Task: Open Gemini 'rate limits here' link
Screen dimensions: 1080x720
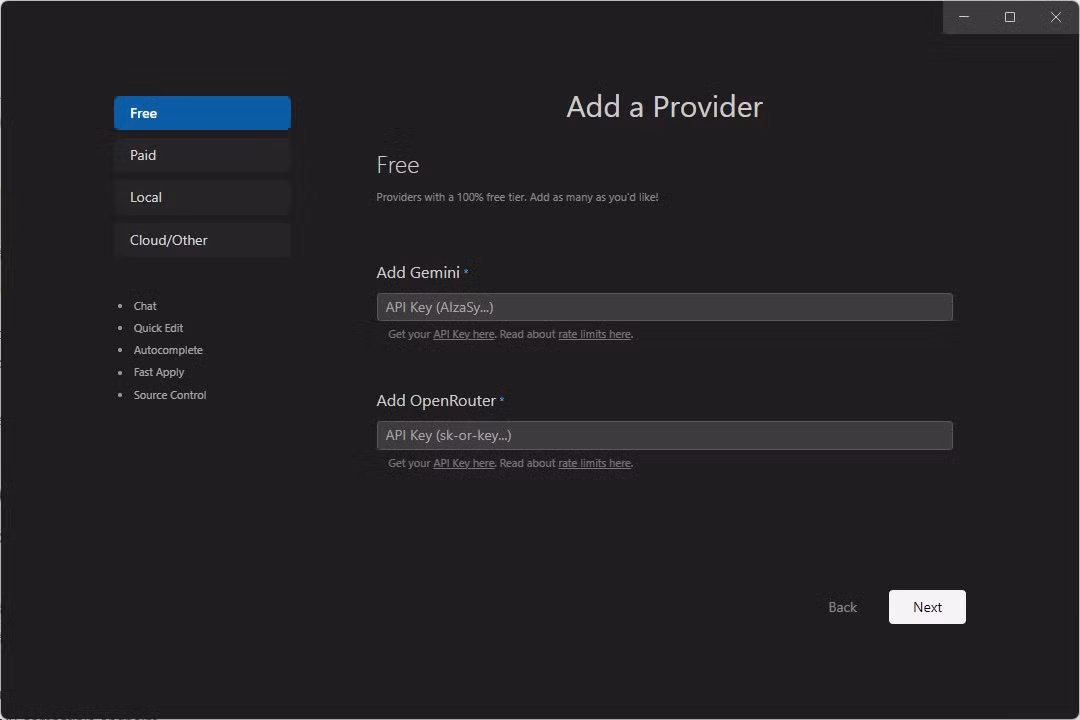Action: click(594, 334)
